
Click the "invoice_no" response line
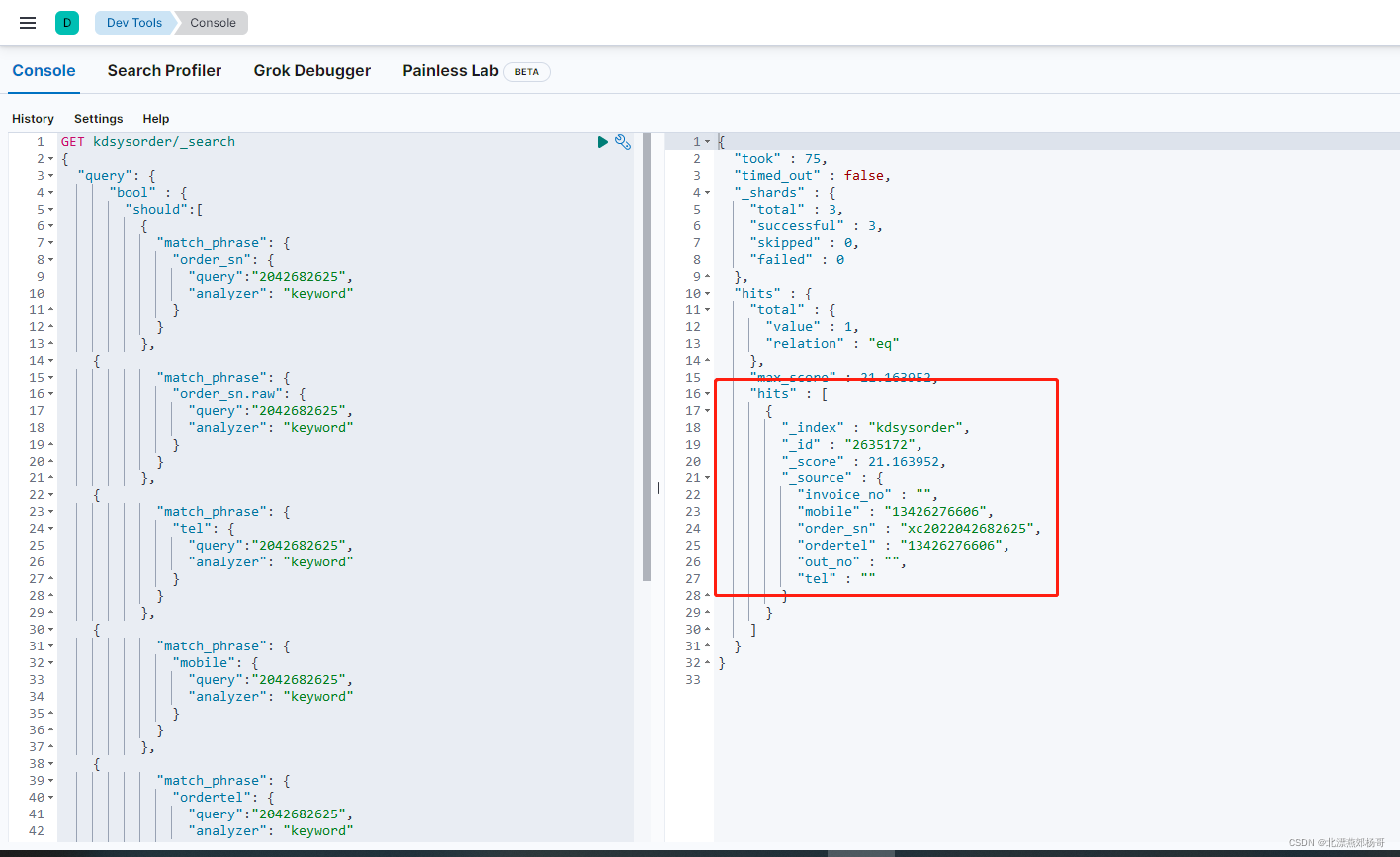click(x=867, y=495)
